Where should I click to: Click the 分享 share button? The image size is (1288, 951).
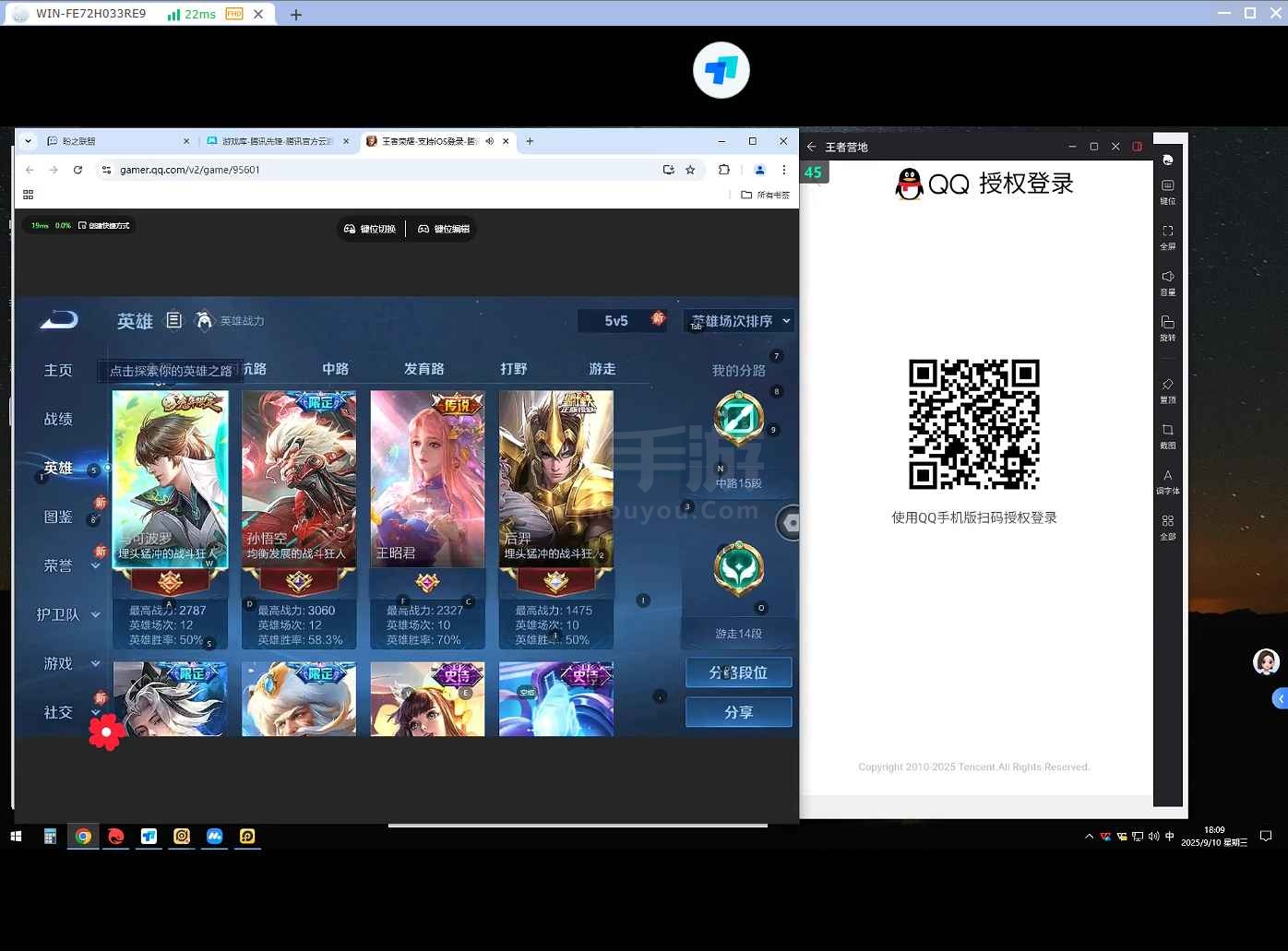[x=738, y=712]
